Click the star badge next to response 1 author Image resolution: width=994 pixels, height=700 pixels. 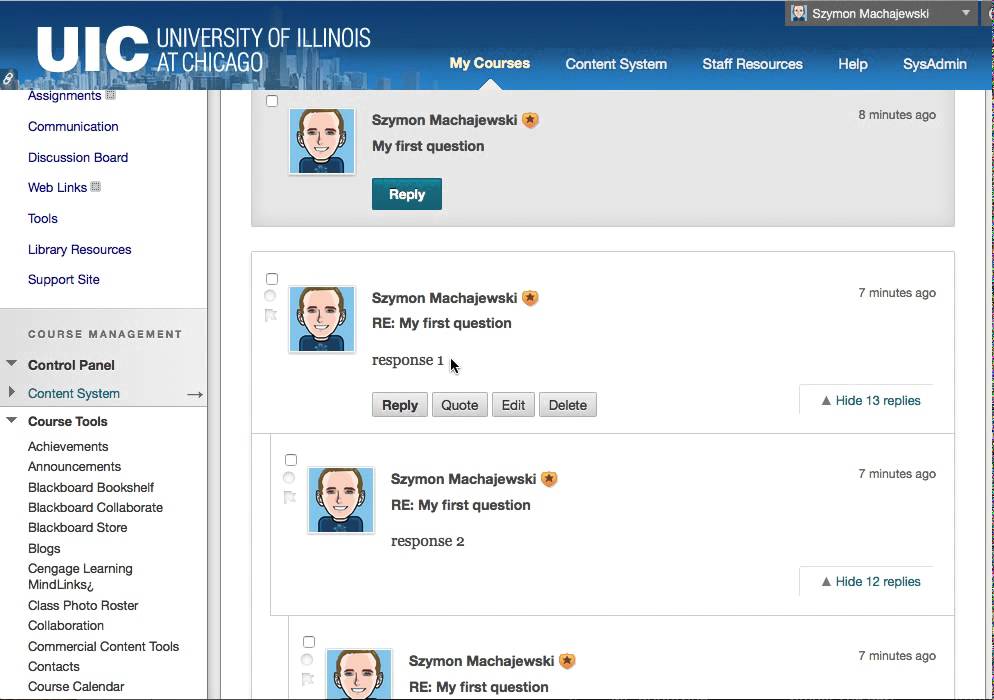530,298
